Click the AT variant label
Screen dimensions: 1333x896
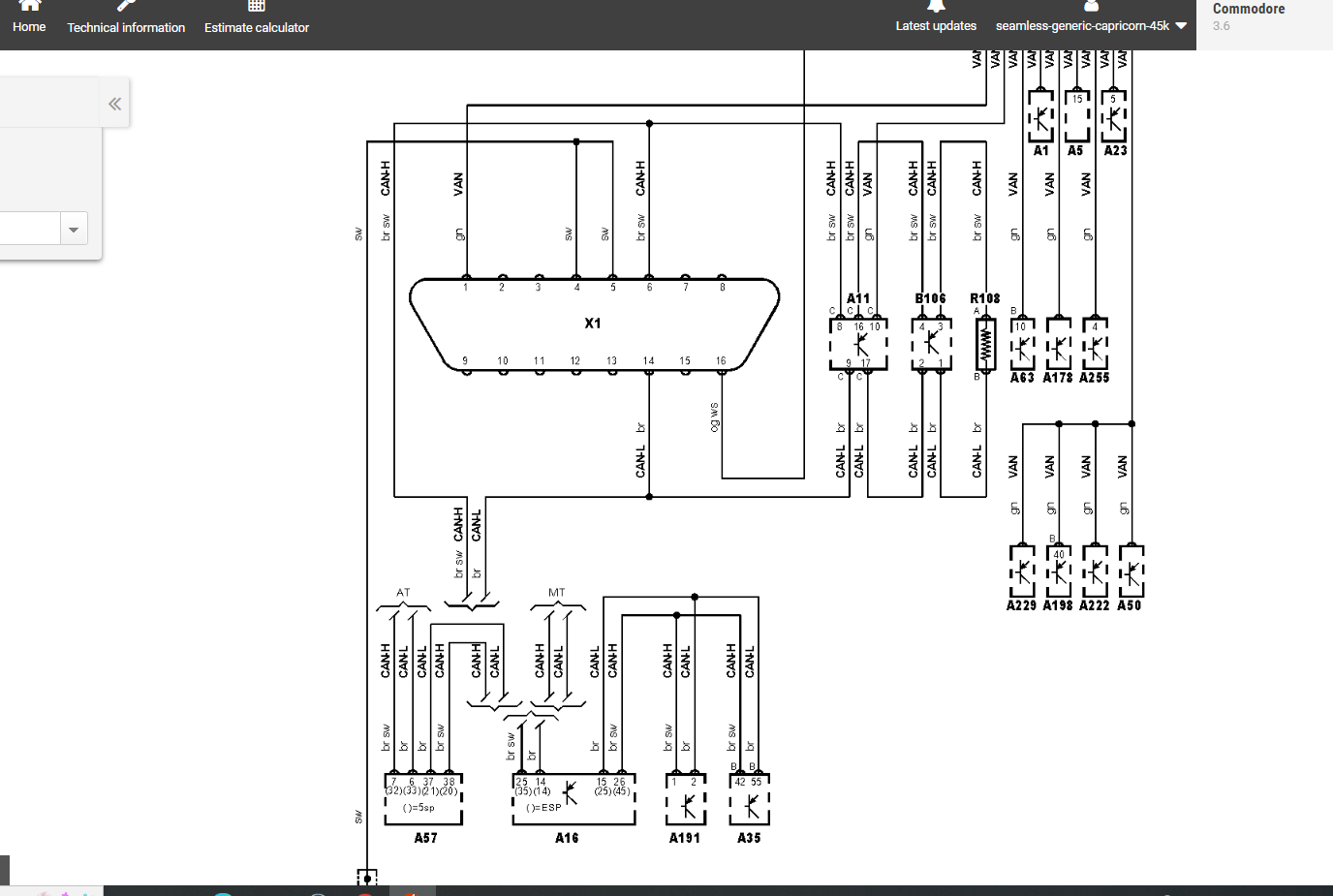403,593
